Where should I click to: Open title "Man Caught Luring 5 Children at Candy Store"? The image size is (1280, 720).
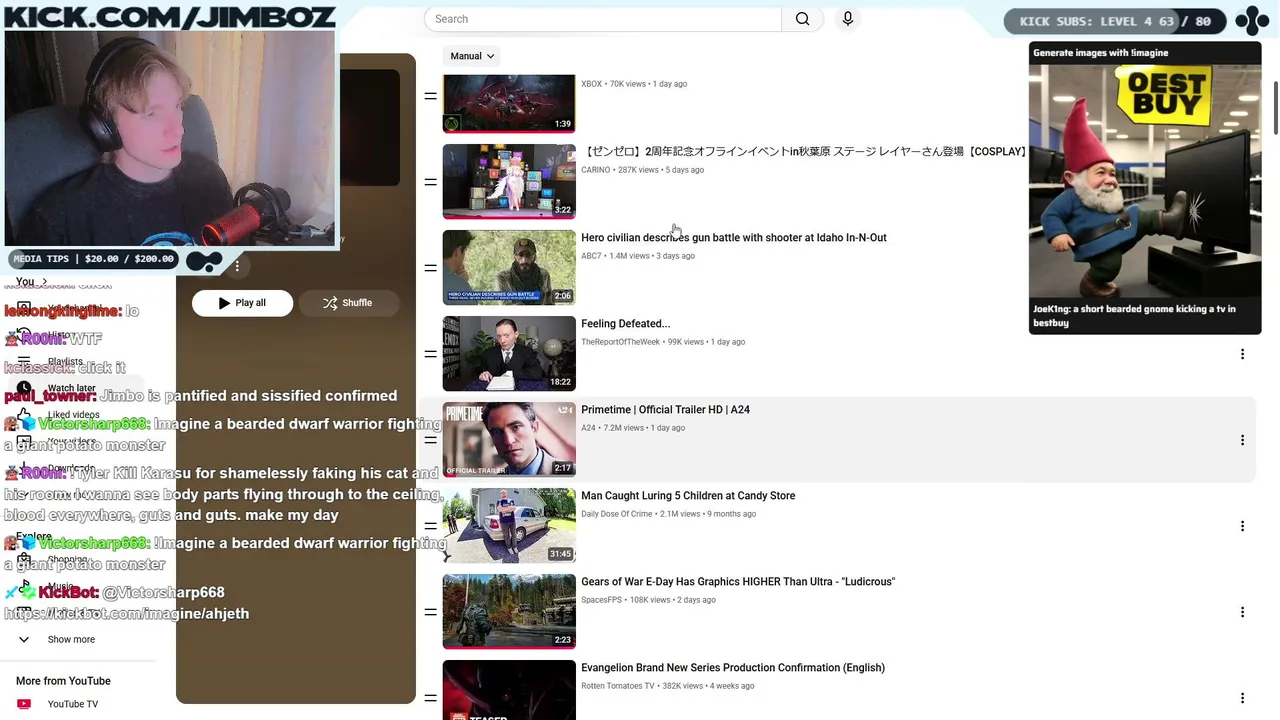click(688, 496)
